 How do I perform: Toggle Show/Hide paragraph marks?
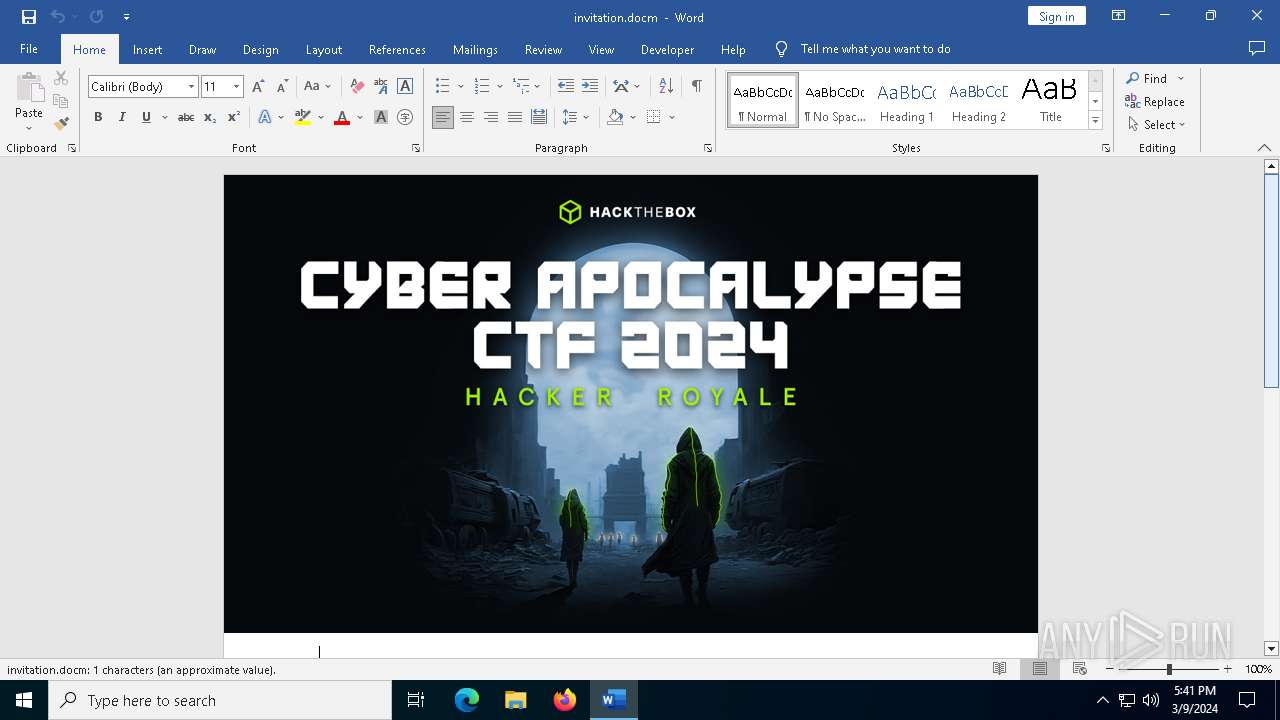coord(696,86)
